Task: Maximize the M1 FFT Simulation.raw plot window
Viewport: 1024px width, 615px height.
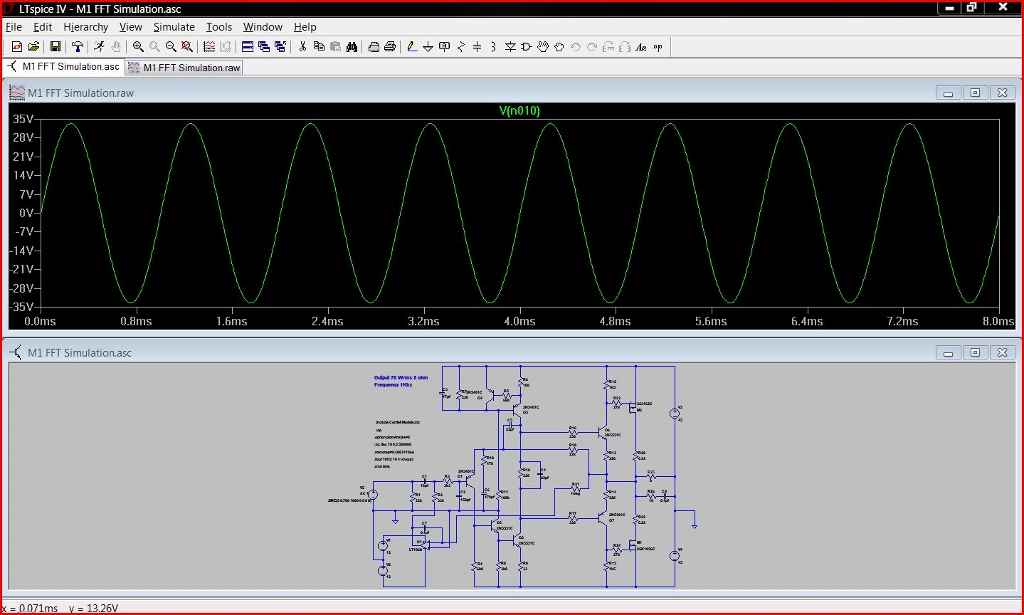Action: coord(975,93)
